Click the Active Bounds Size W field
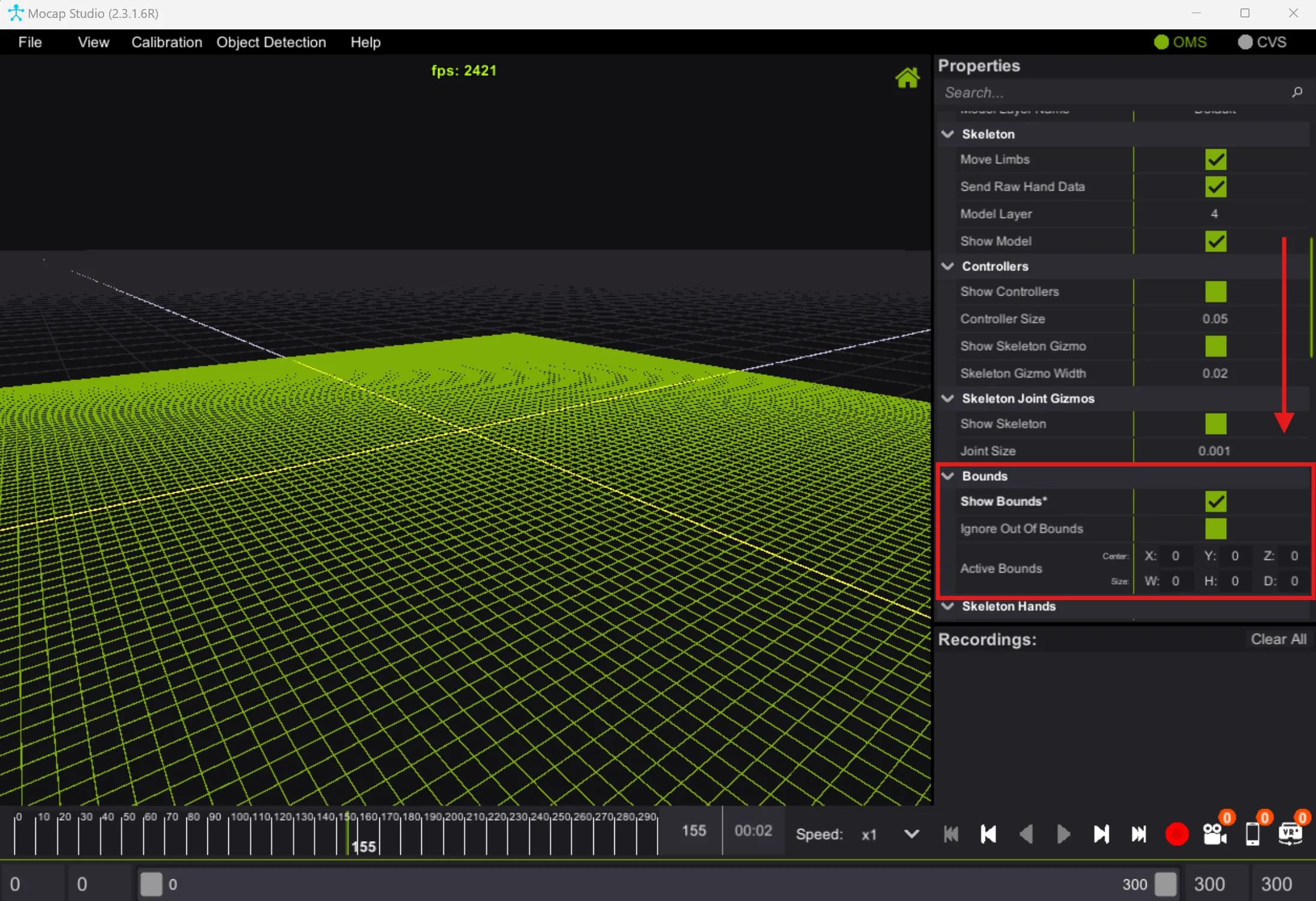 point(1176,581)
